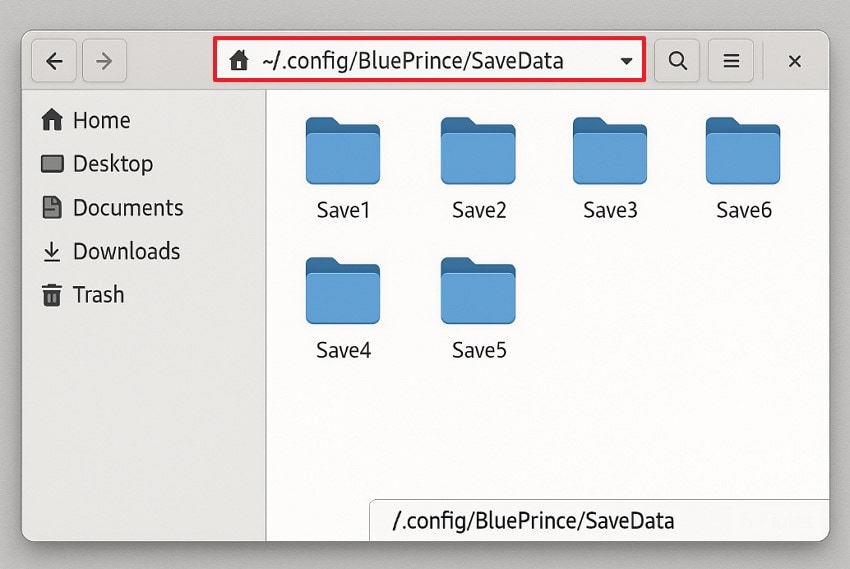Go back using the left arrow button

click(x=54, y=61)
